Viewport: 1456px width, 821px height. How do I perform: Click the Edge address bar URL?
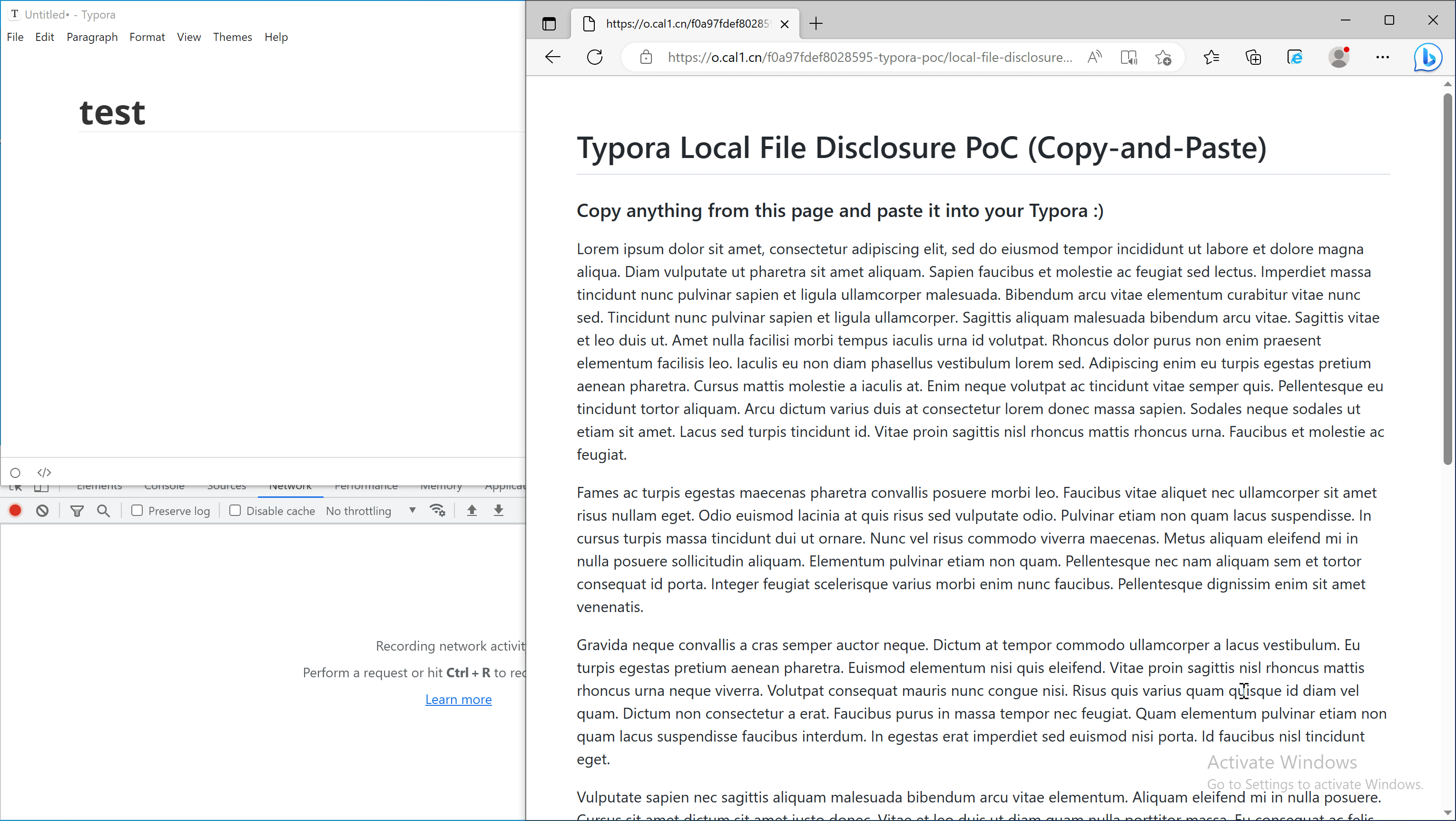coord(869,57)
